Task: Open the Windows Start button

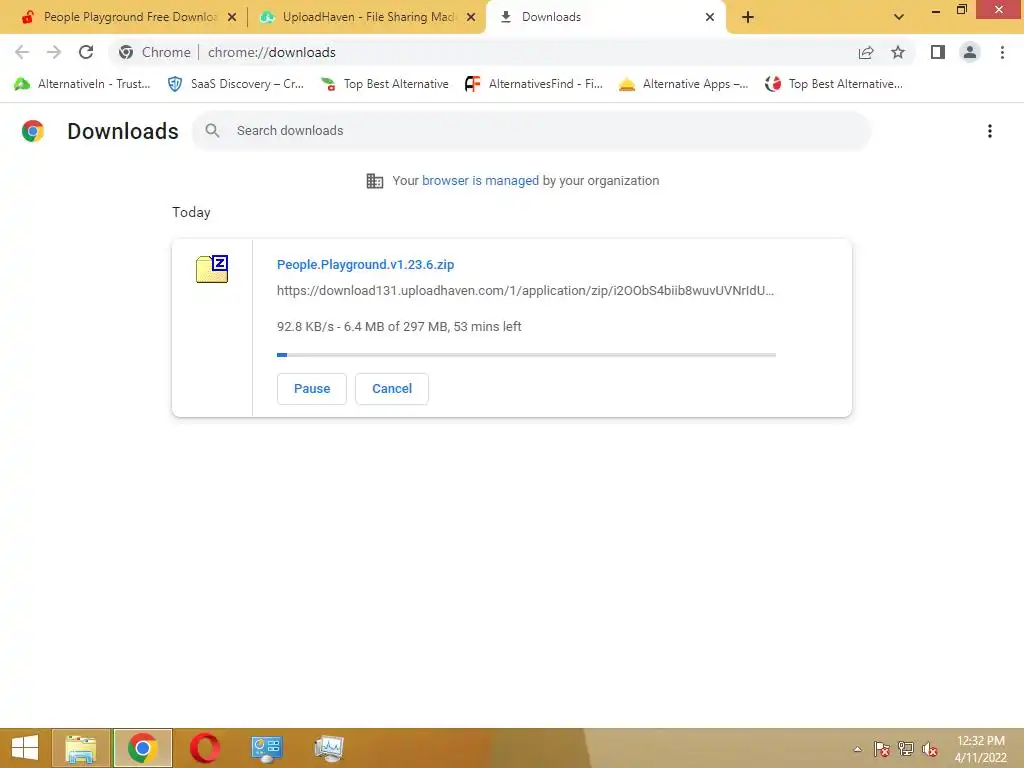Action: tap(25, 748)
